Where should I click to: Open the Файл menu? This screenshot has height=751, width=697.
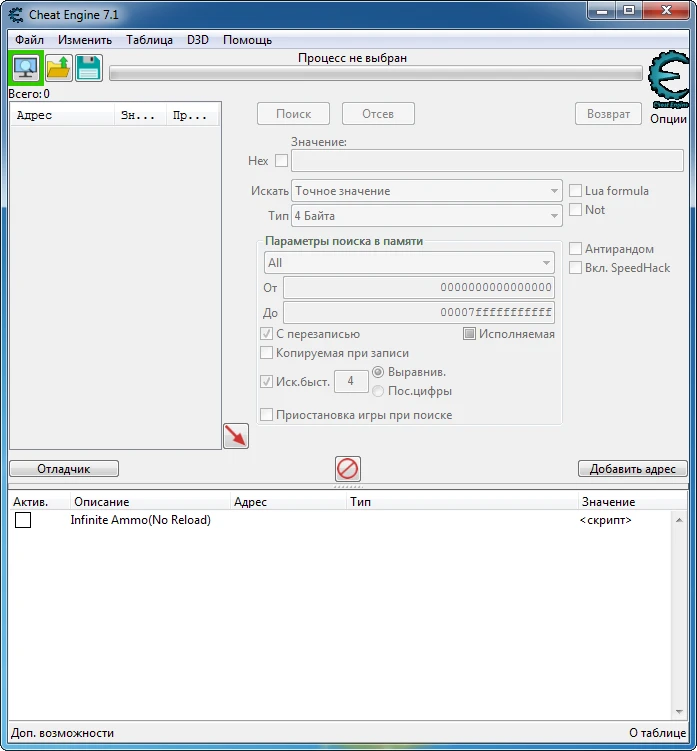coord(29,40)
